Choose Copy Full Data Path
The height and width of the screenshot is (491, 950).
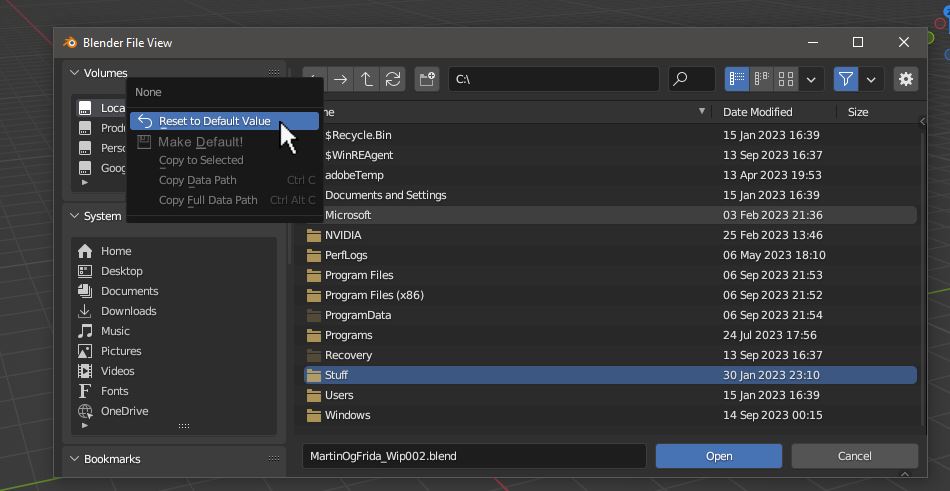point(224,200)
